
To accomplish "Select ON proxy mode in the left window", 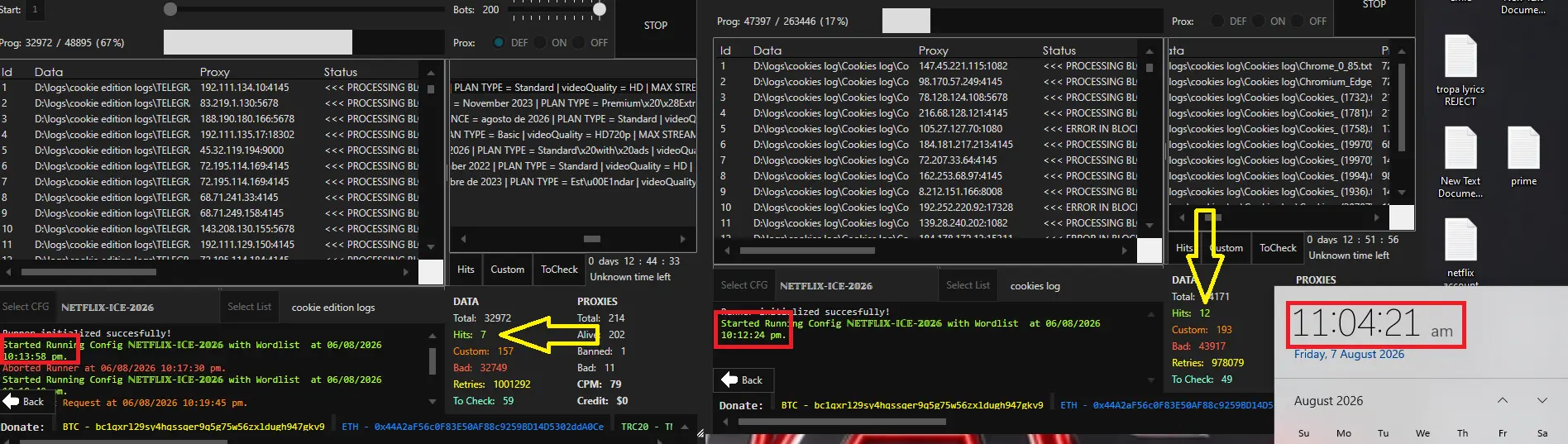I will [x=539, y=42].
